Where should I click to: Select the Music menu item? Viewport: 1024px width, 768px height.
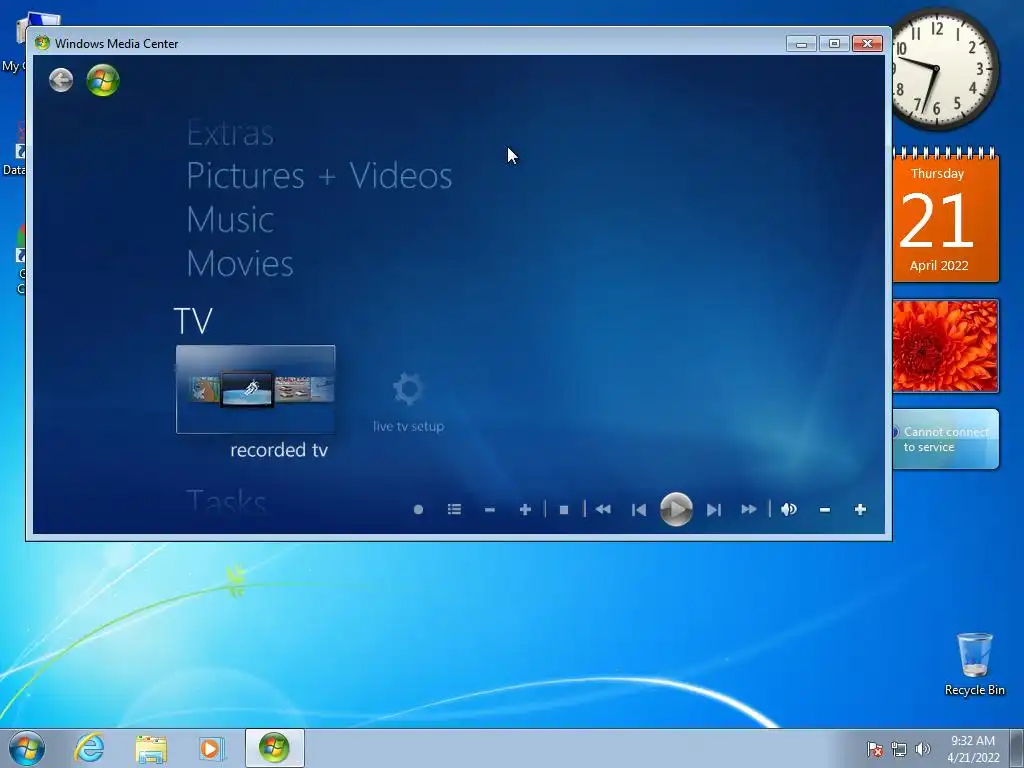coord(230,219)
